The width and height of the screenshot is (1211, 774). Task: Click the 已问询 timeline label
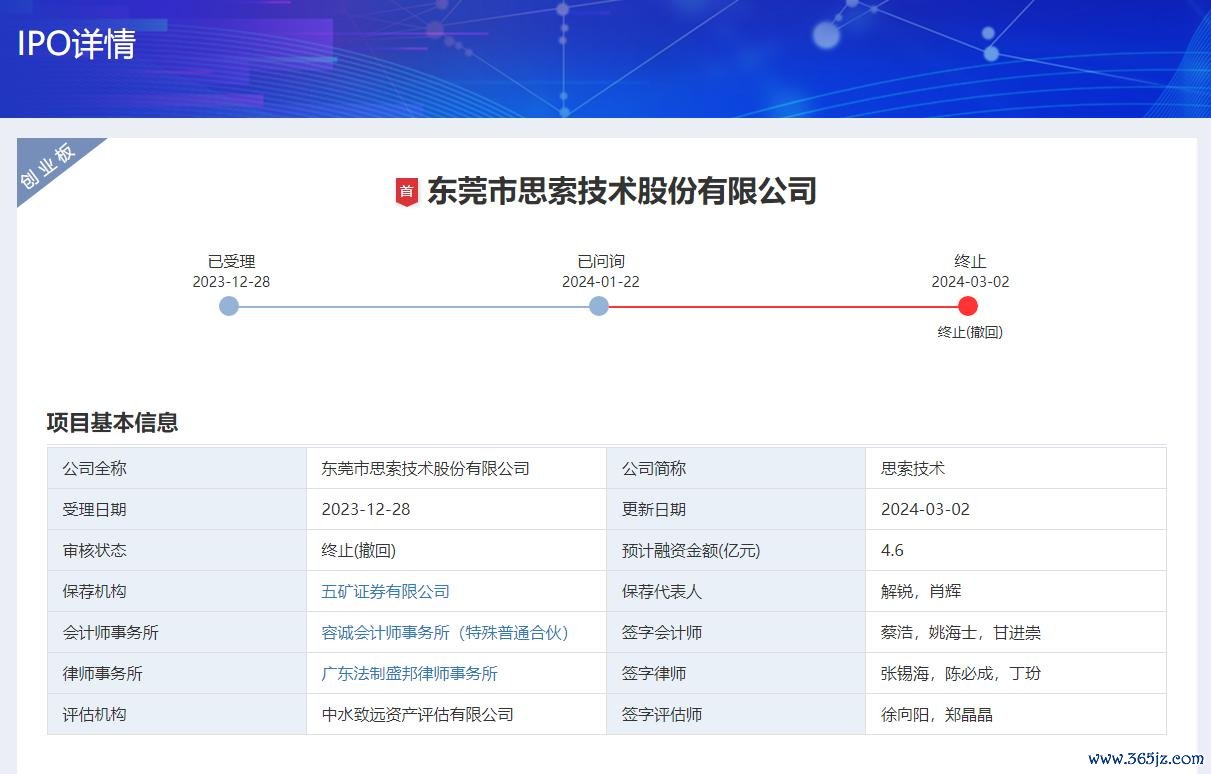601,262
